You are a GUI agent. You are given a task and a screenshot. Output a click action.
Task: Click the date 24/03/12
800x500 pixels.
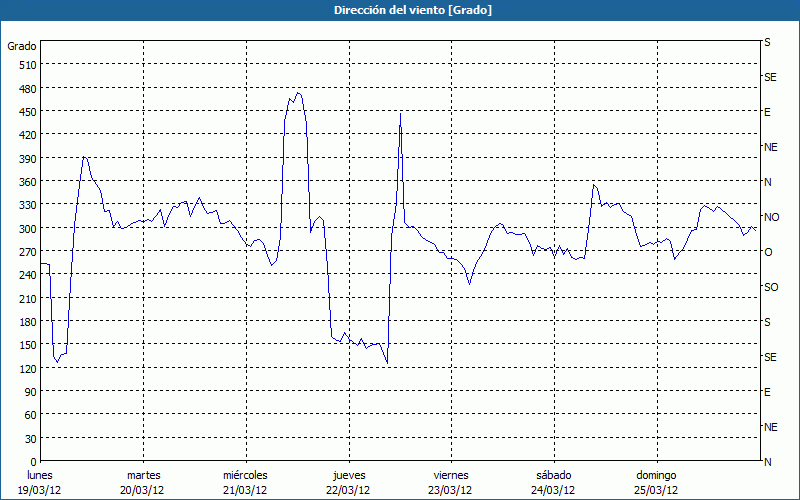point(554,490)
